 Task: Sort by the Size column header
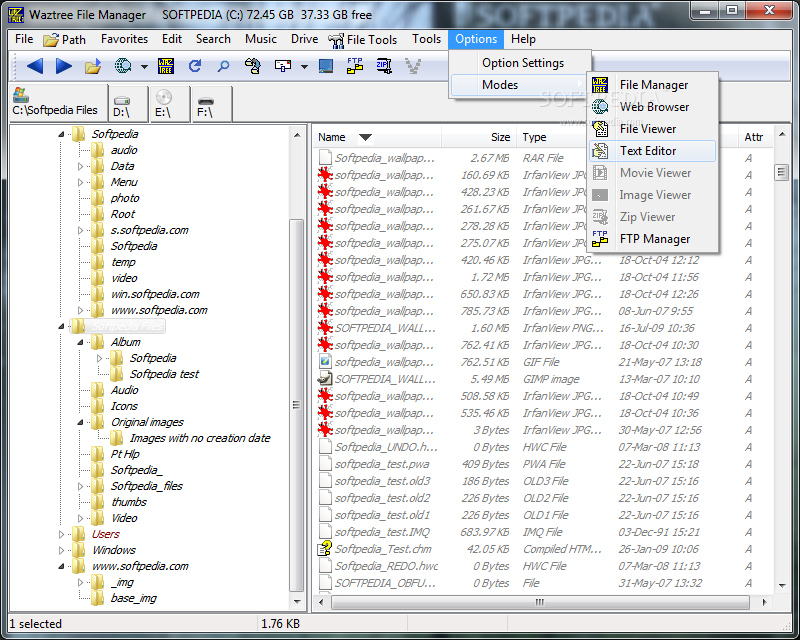479,137
